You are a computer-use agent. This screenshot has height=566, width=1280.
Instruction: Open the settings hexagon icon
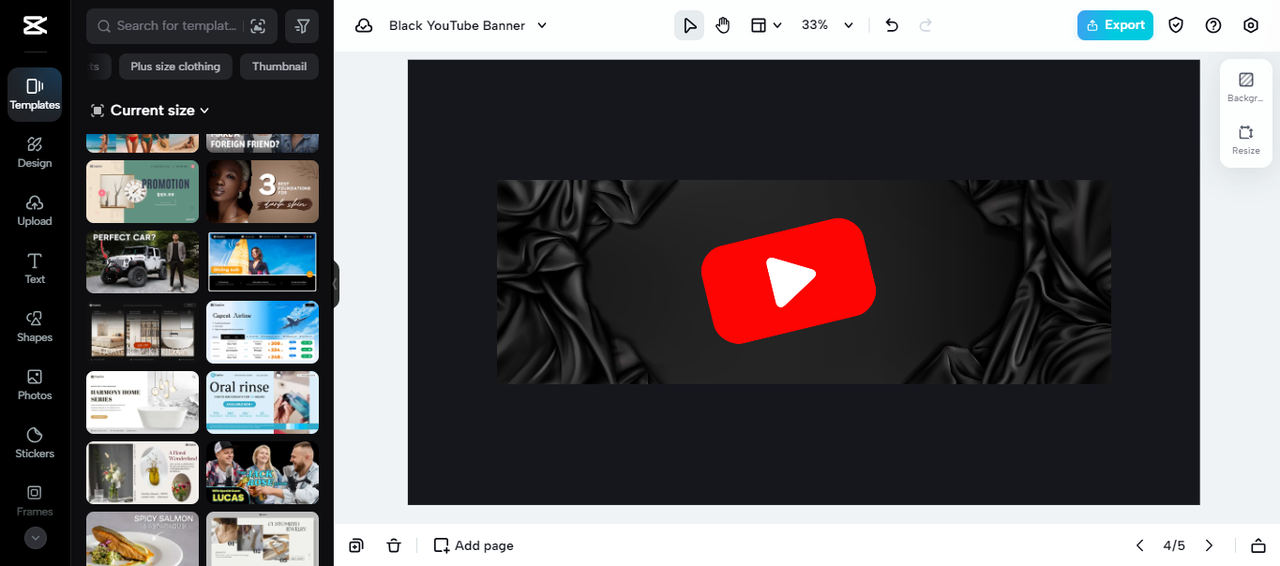(1251, 25)
